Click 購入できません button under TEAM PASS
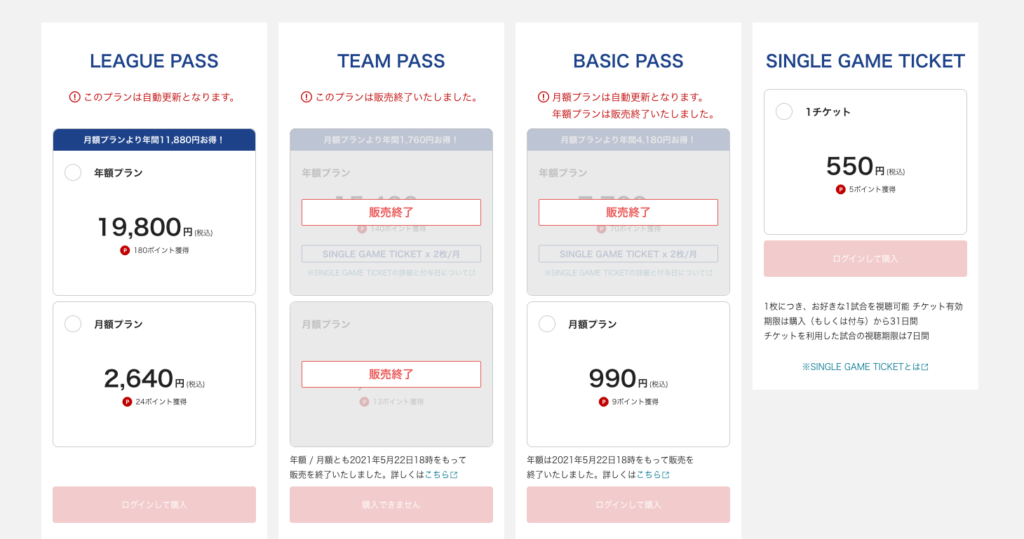This screenshot has width=1024, height=539. pos(391,504)
